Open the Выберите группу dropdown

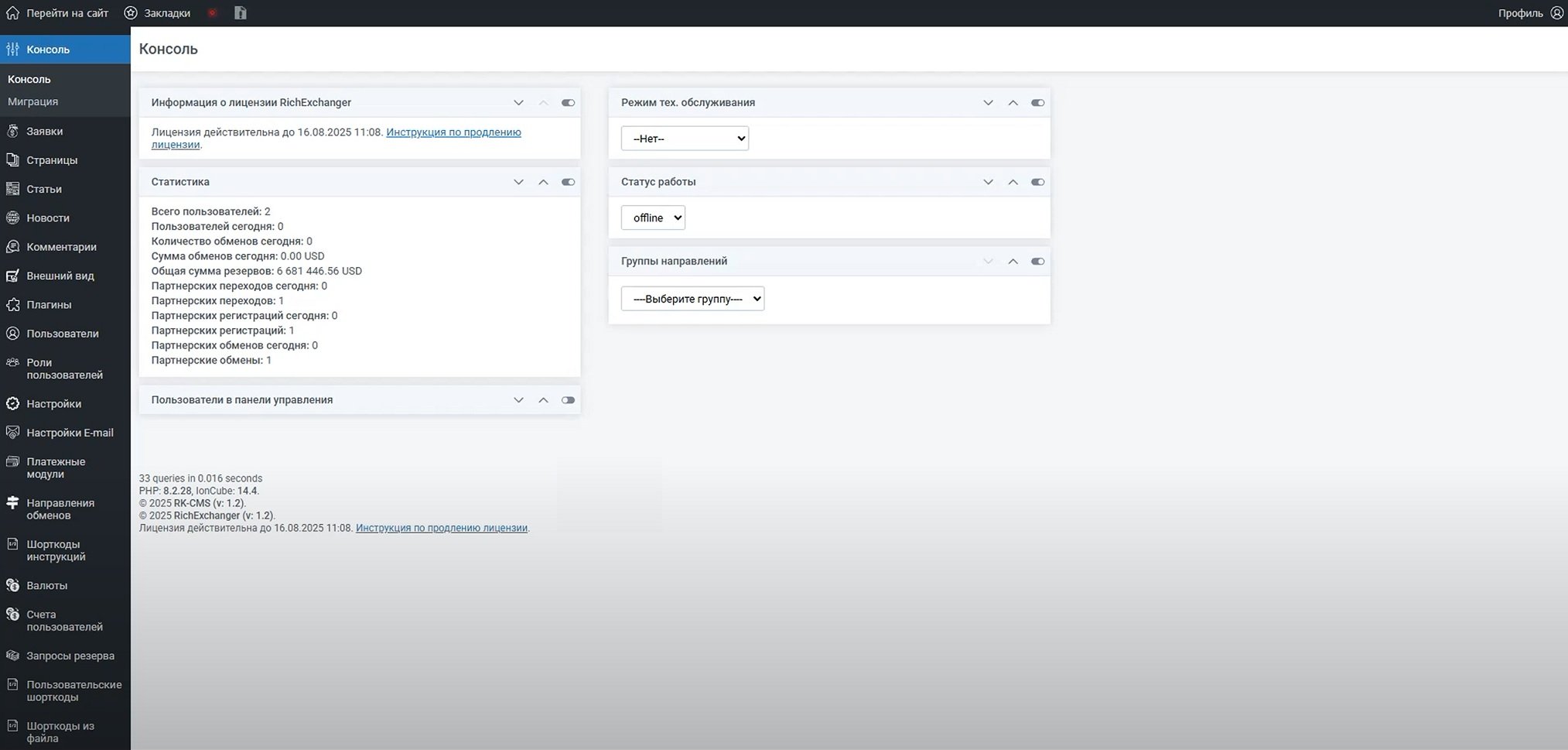(692, 299)
